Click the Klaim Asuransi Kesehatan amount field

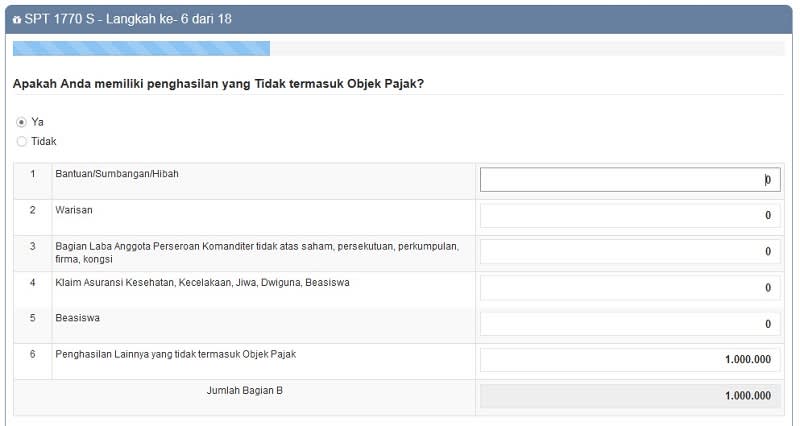point(629,287)
